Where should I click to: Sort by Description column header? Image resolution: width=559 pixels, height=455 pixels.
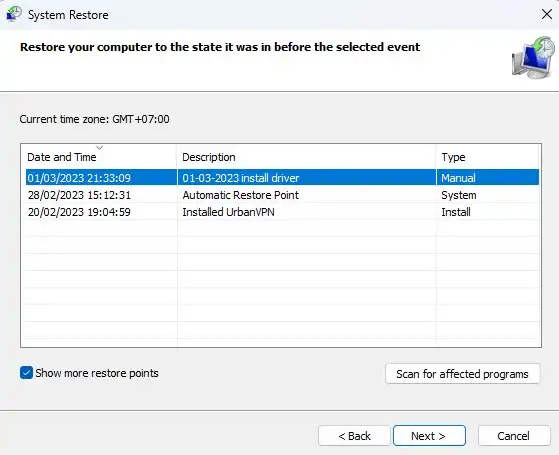(x=306, y=157)
